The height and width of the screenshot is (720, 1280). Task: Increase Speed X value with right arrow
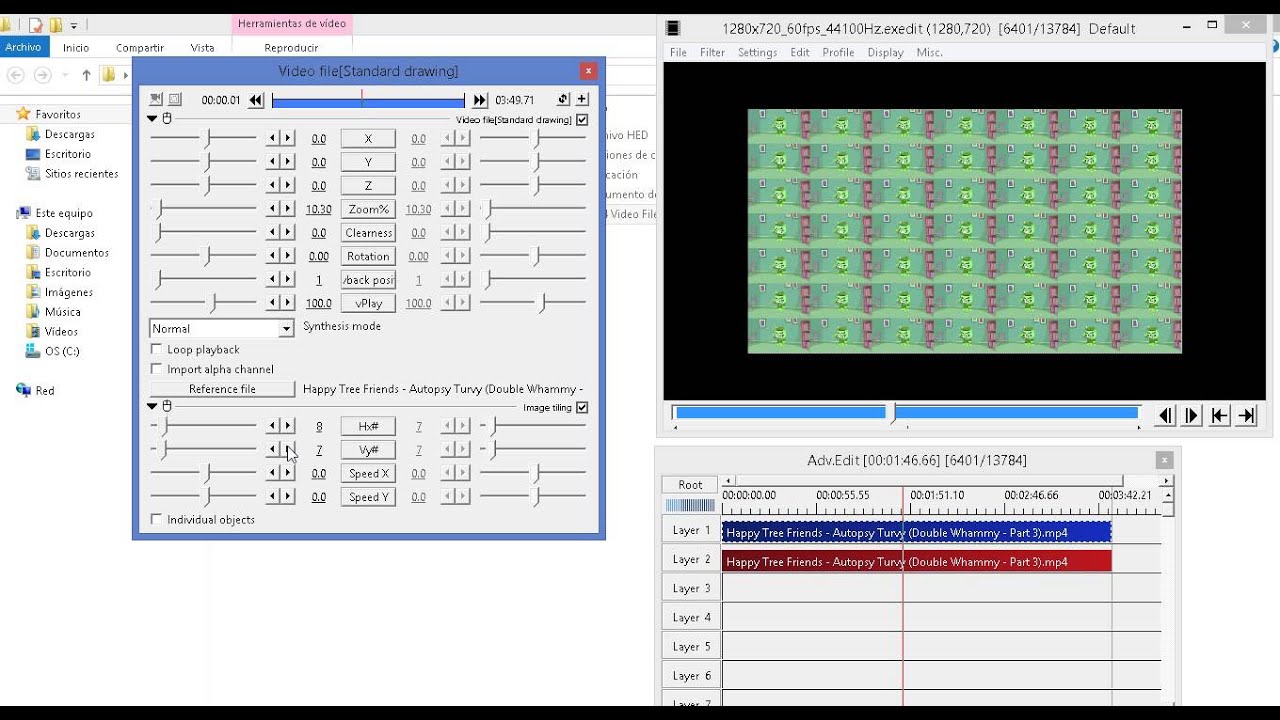(288, 473)
